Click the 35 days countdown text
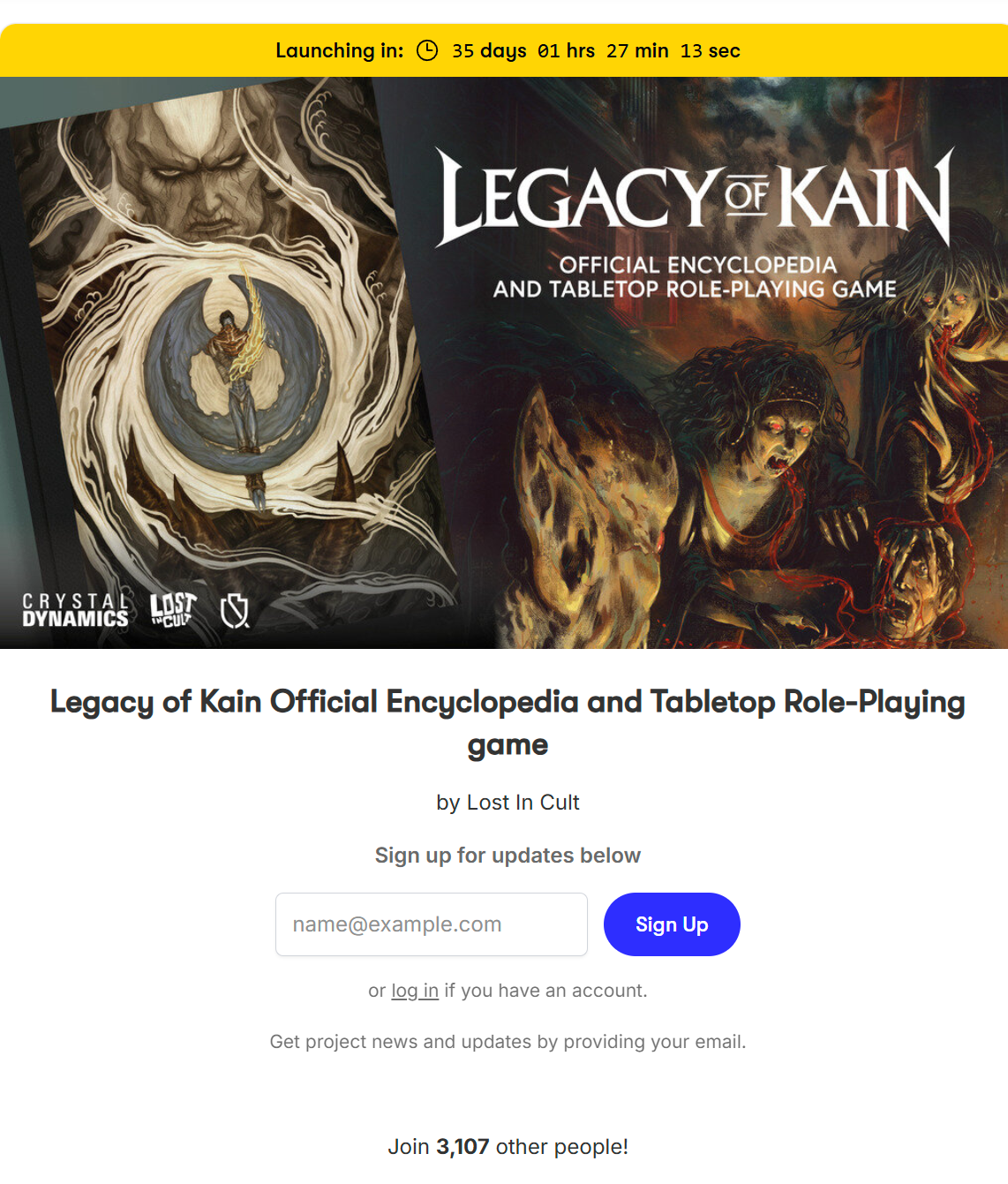This screenshot has height=1184, width=1008. click(489, 50)
